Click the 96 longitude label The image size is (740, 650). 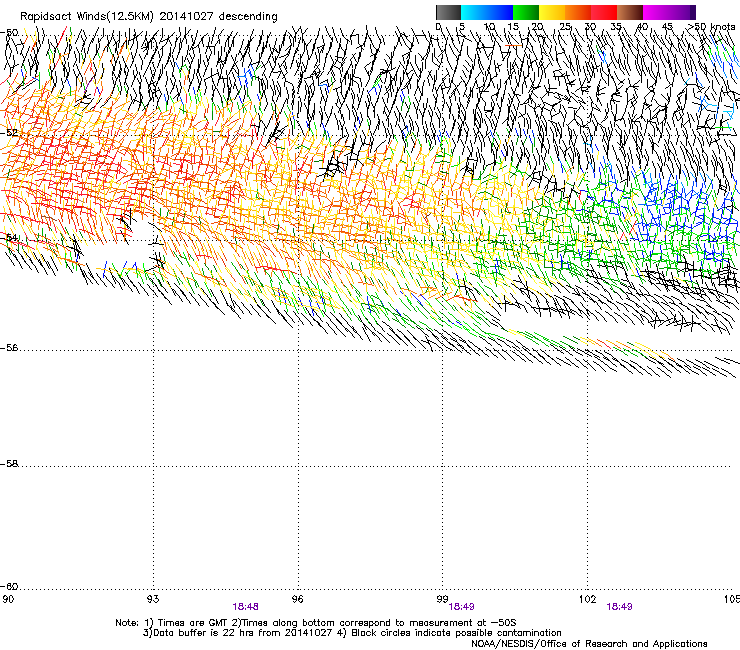[298, 599]
